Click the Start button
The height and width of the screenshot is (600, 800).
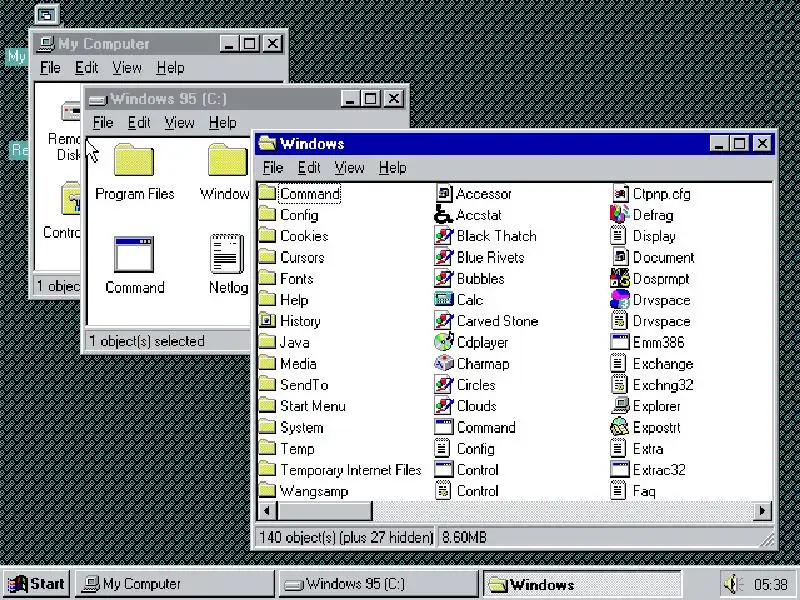point(36,584)
